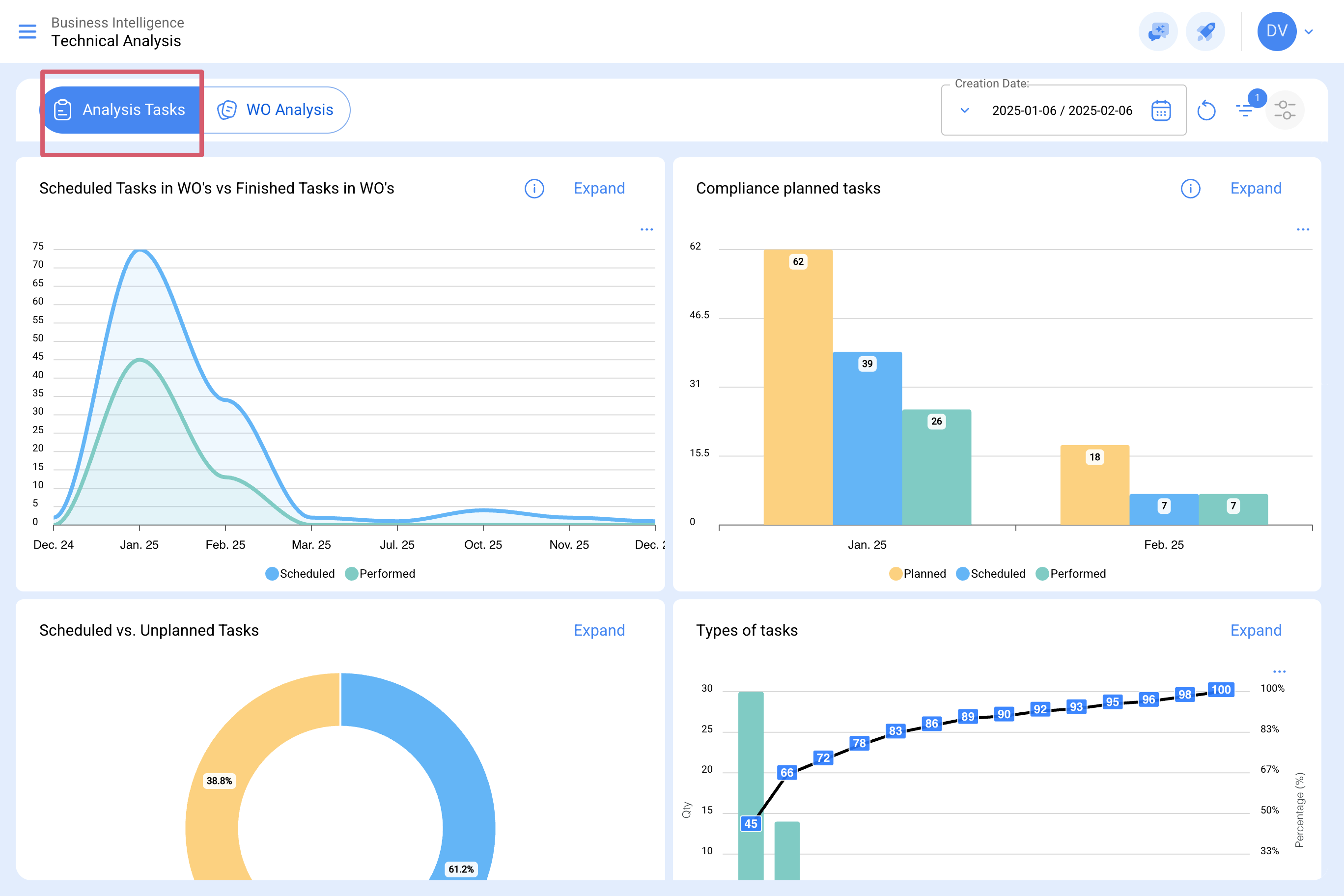Screen dimensions: 1344x896
Task: Toggle Scheduled series in the line chart legend
Action: (301, 574)
